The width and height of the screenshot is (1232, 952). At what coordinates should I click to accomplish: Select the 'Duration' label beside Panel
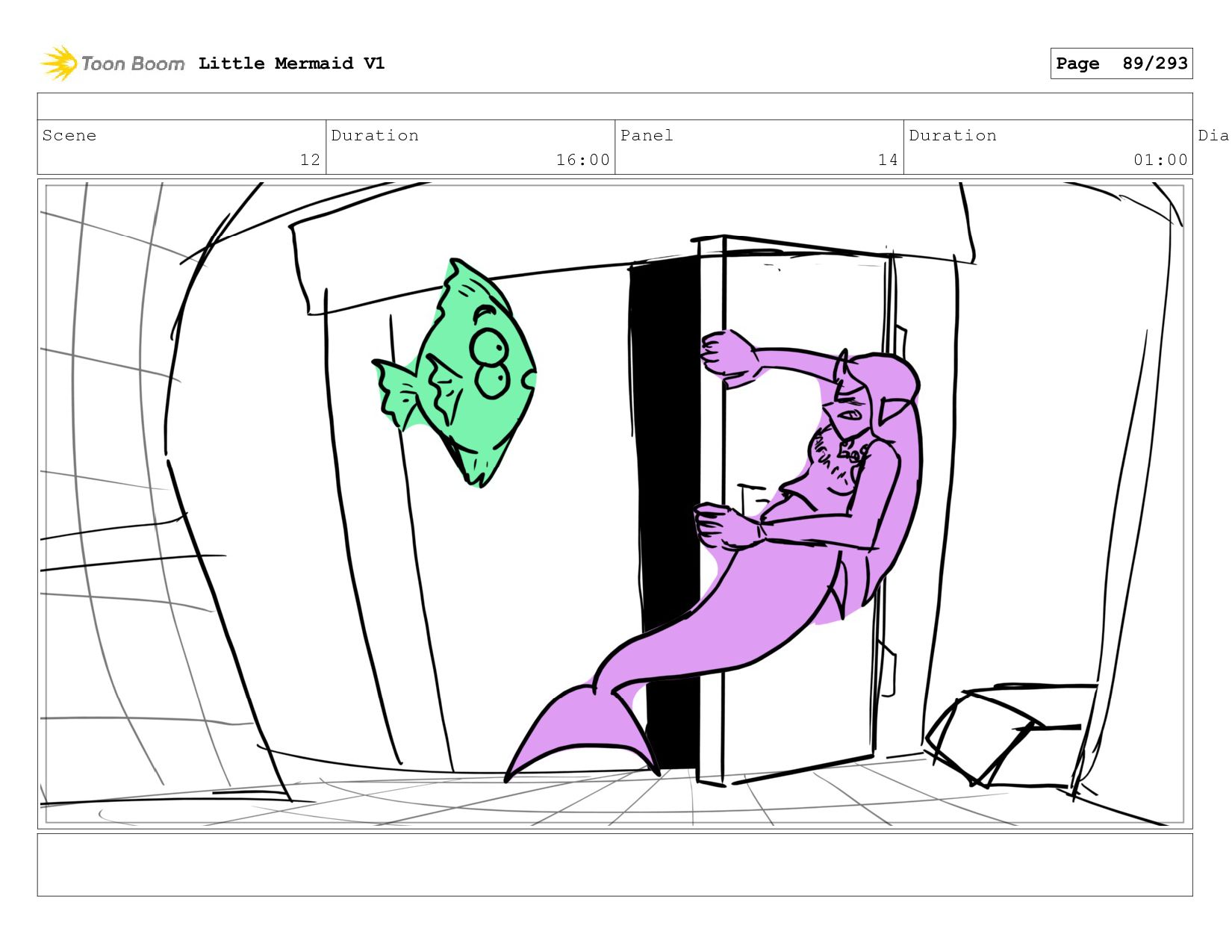953,135
